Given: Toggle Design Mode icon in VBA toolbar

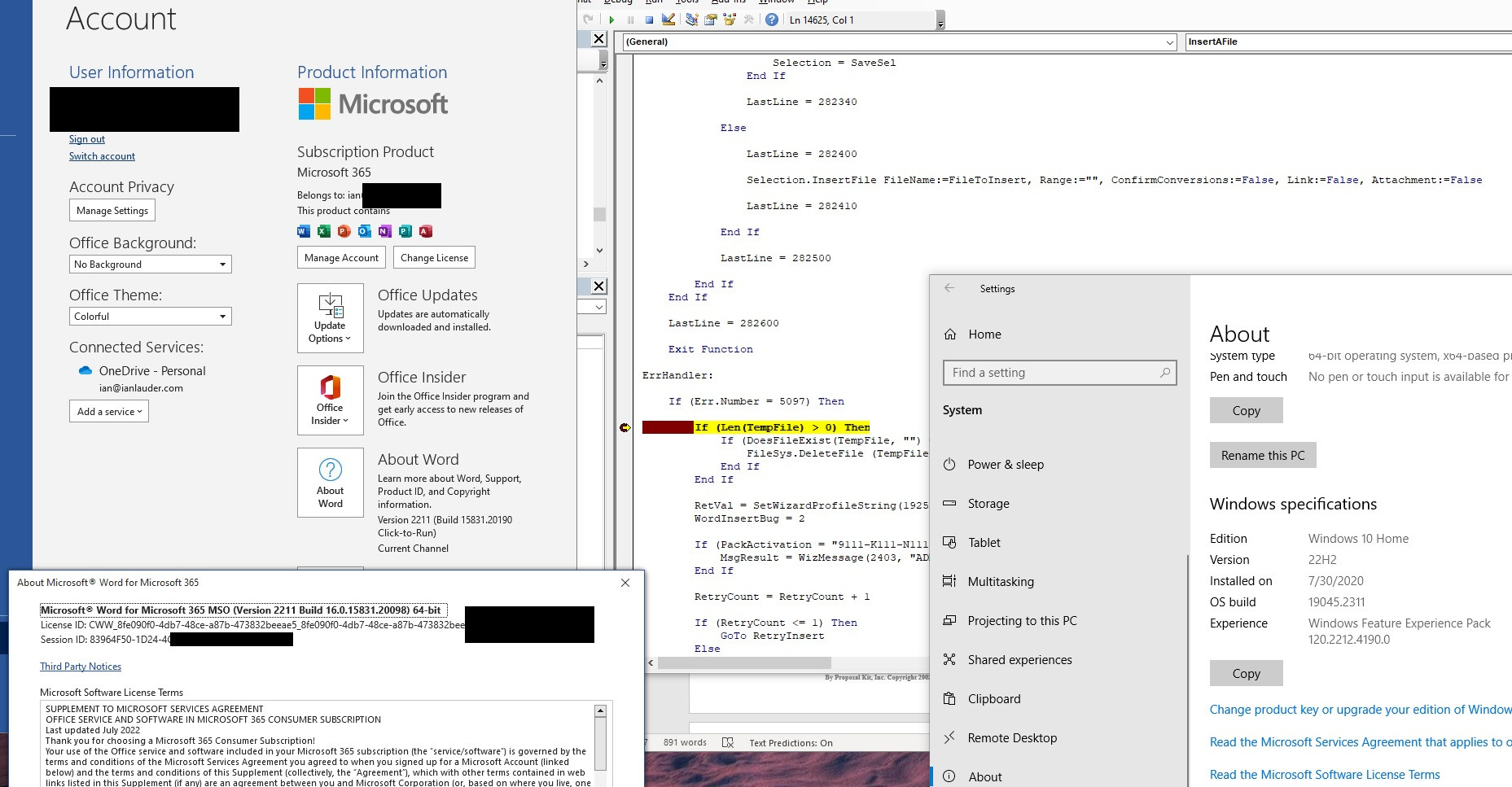Looking at the screenshot, I should pyautogui.click(x=668, y=20).
